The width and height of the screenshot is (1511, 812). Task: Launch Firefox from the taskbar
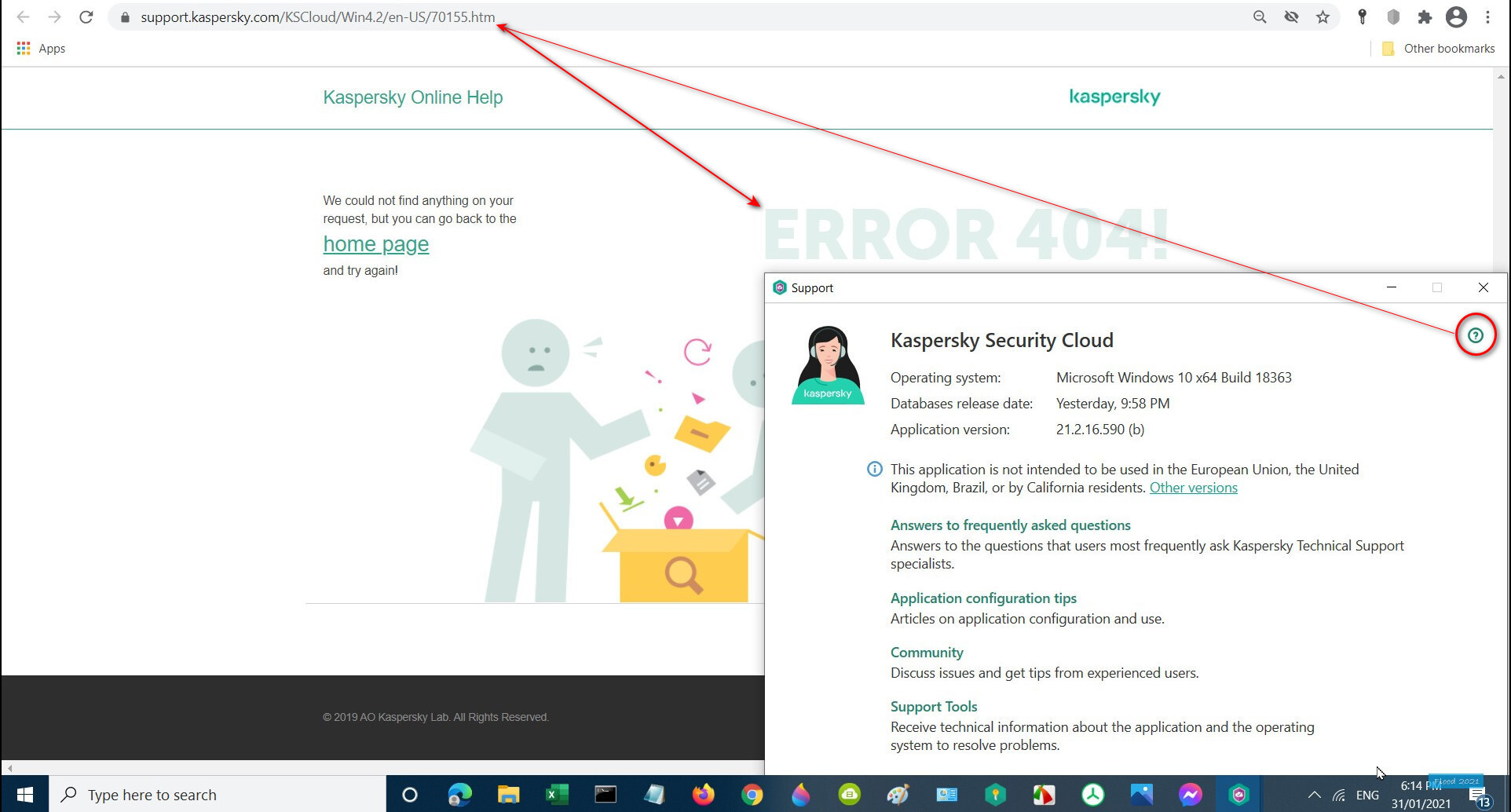(703, 795)
